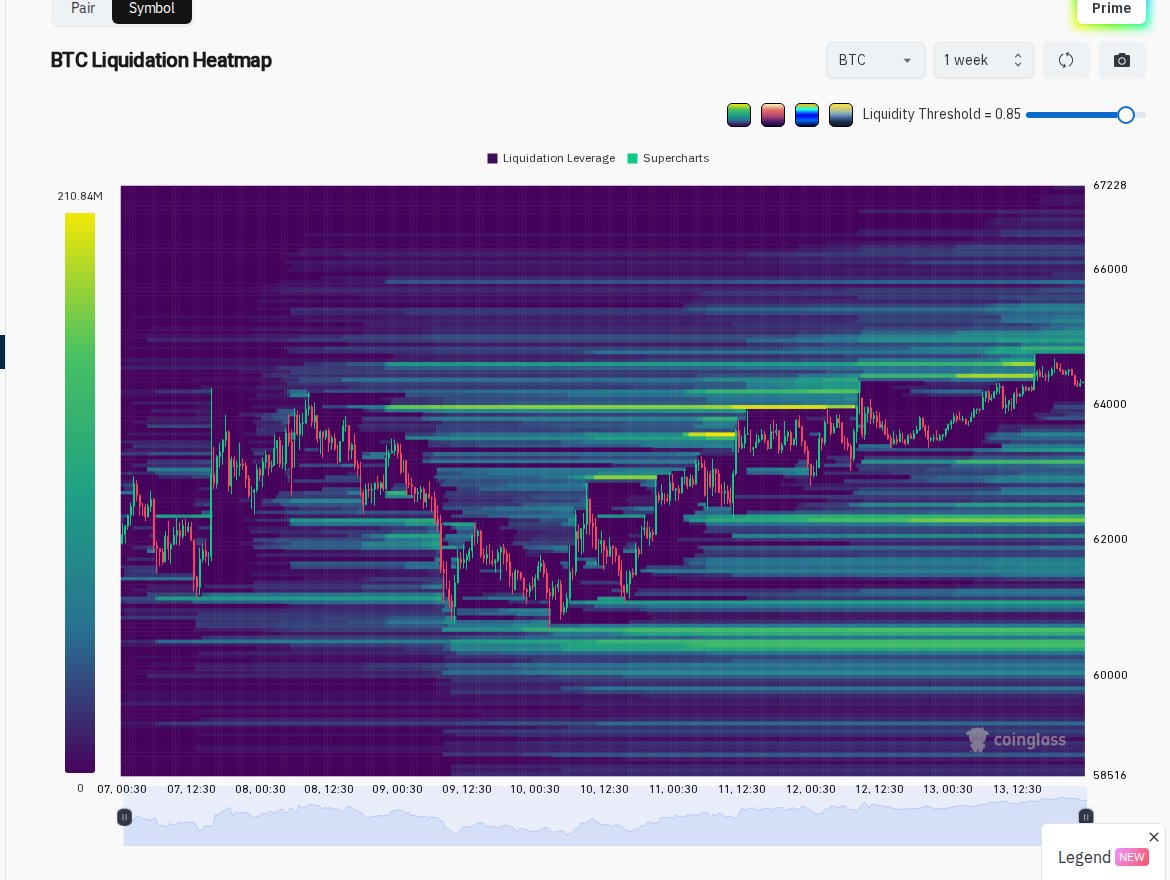The width and height of the screenshot is (1170, 880).
Task: Click the 62000 price axis label
Action: 1110,539
